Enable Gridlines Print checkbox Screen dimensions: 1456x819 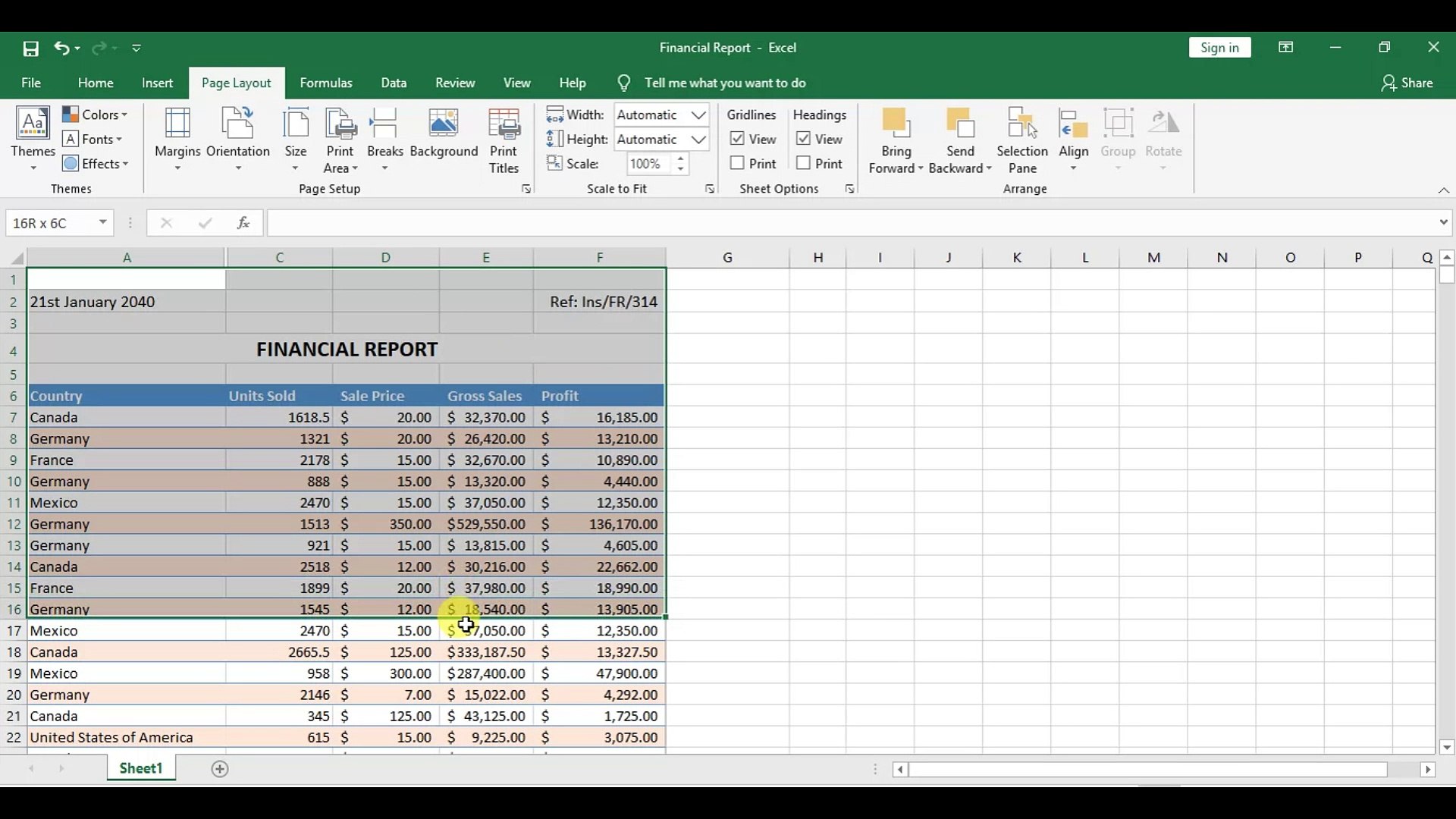pyautogui.click(x=737, y=164)
